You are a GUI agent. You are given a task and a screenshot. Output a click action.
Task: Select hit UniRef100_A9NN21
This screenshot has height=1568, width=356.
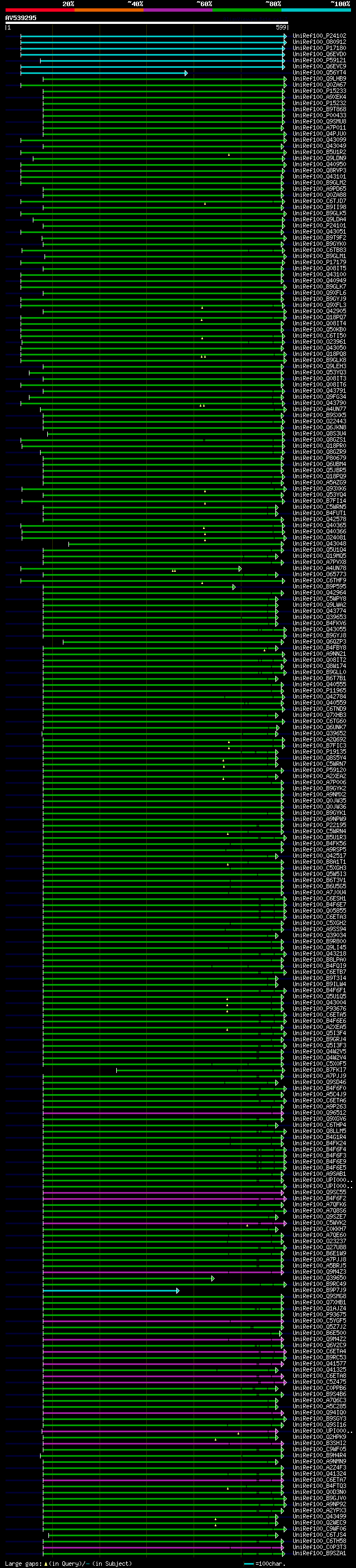coord(319,654)
